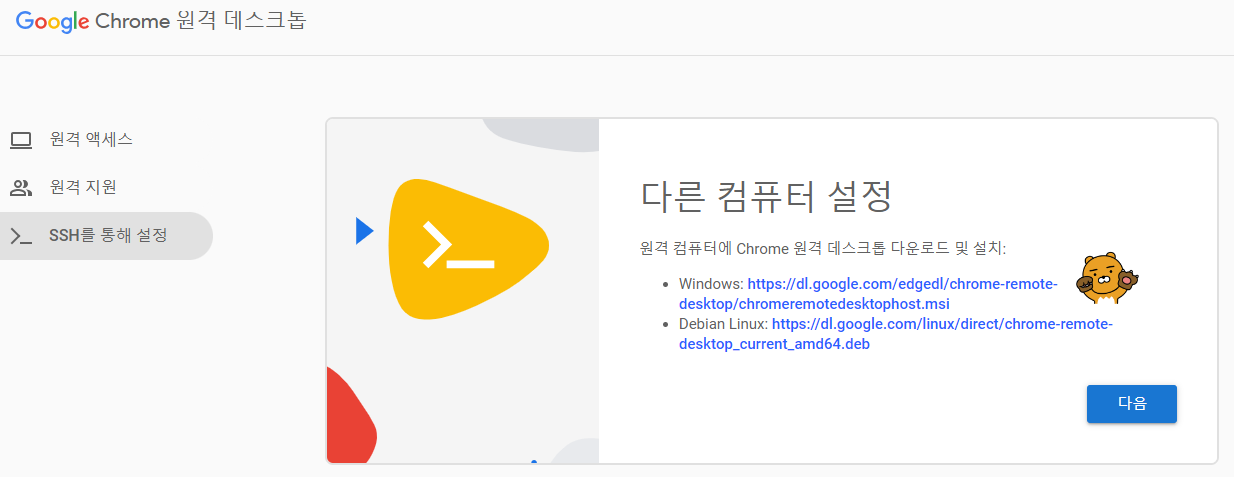Click the people icon beside 원격 지원

[x=21, y=188]
